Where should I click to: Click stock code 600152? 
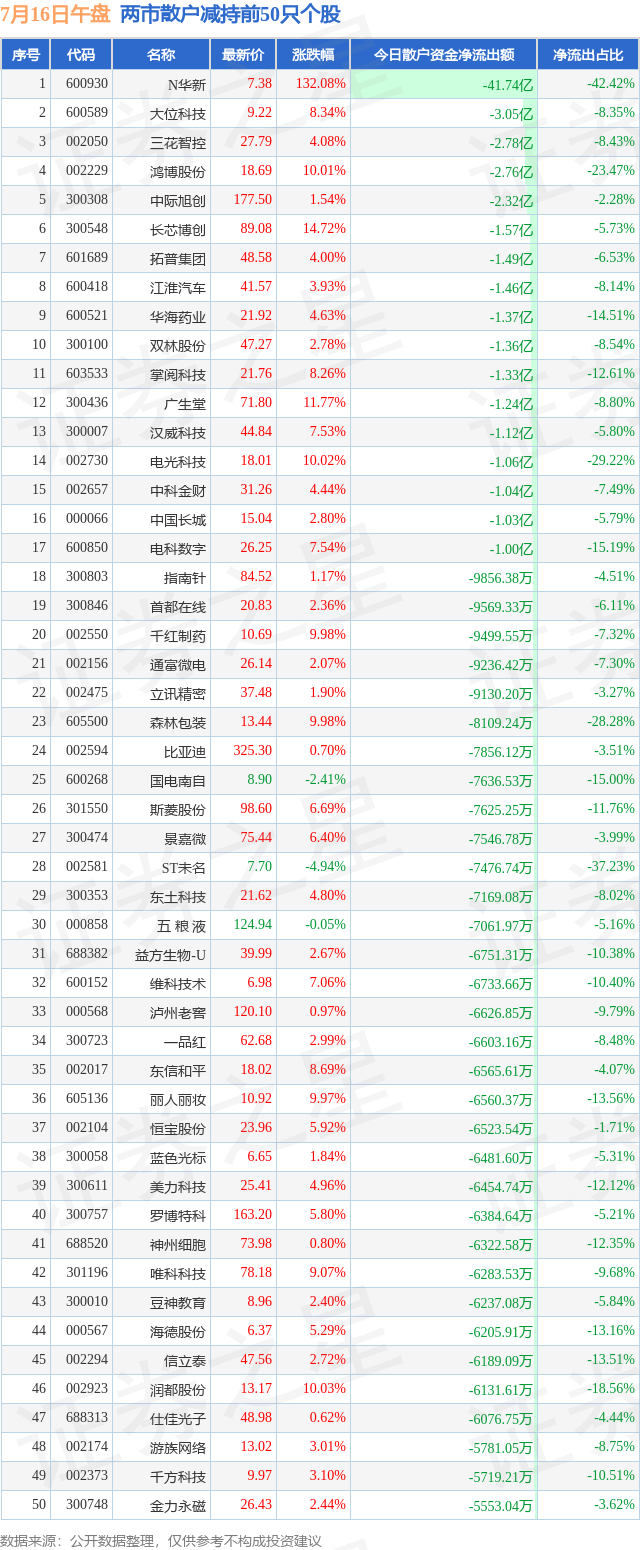tap(87, 983)
